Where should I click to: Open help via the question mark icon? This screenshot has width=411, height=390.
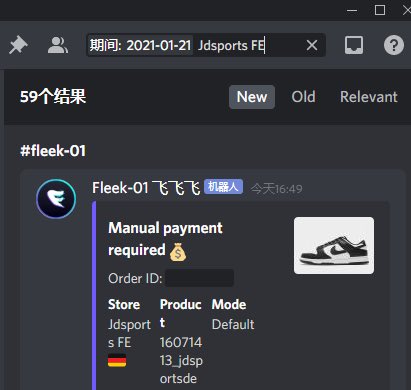click(394, 45)
